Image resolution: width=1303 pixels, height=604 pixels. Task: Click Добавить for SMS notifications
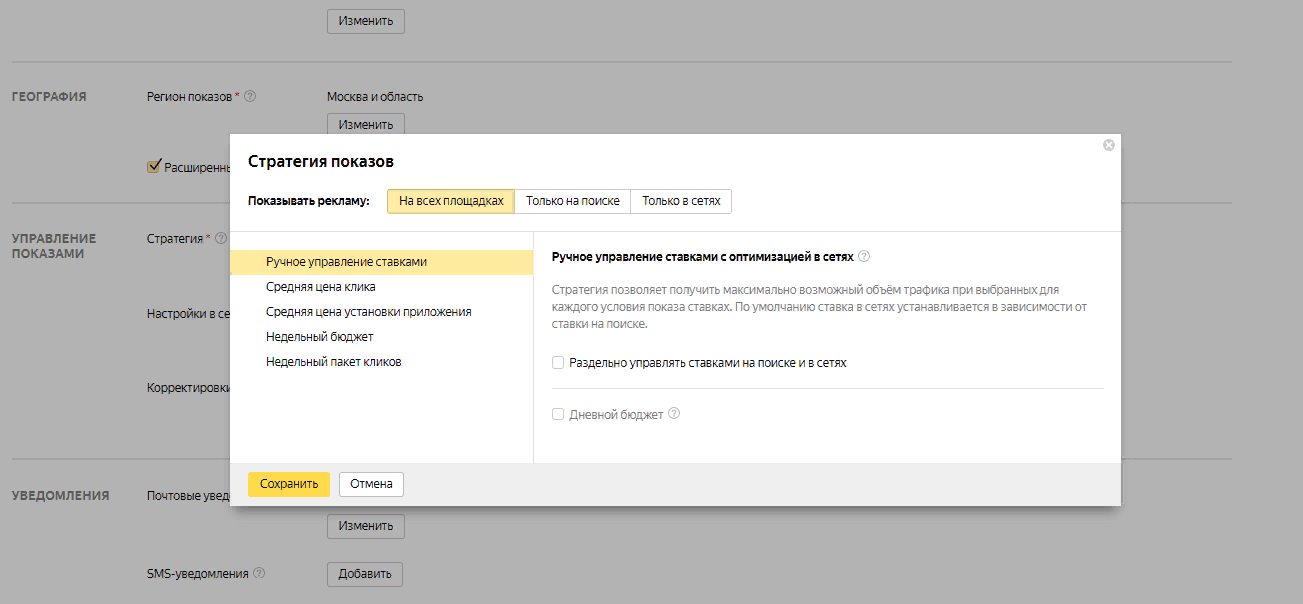[365, 574]
